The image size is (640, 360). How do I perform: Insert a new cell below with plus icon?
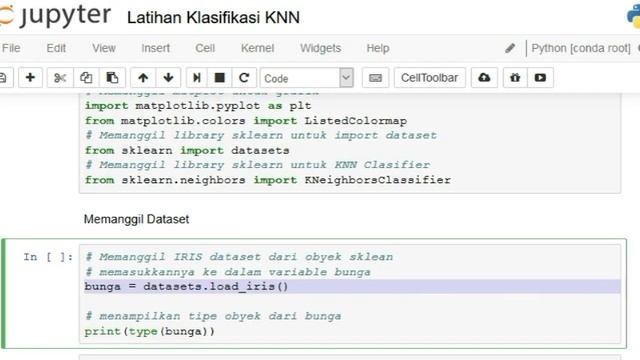point(30,78)
